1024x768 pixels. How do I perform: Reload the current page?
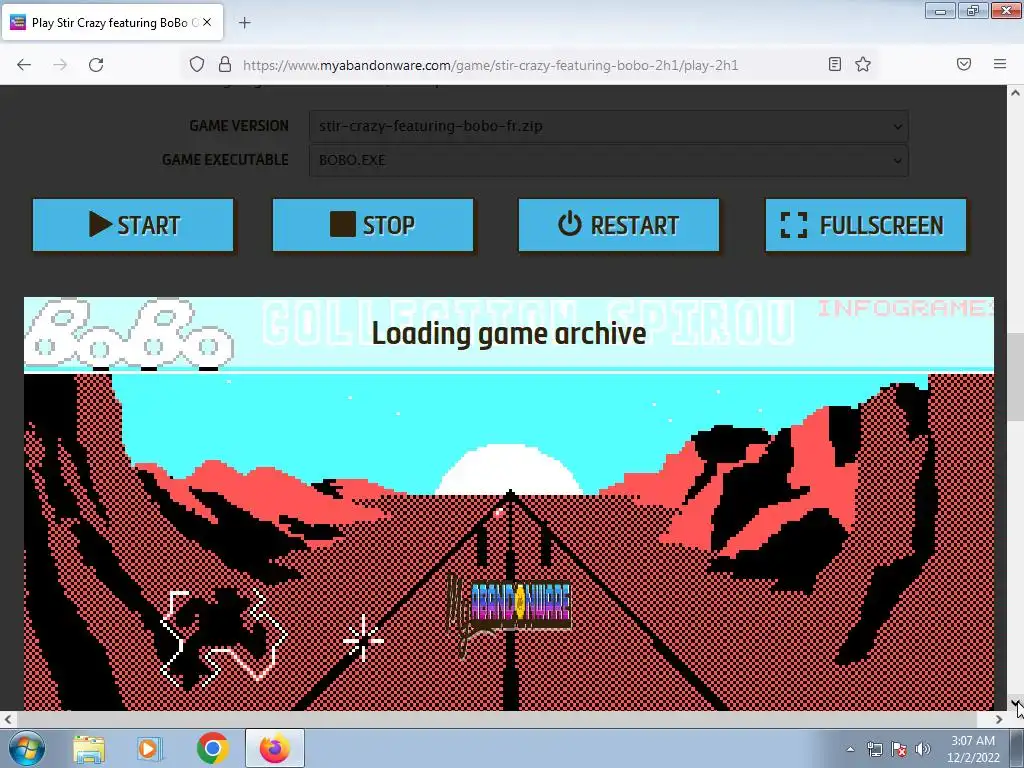[96, 65]
